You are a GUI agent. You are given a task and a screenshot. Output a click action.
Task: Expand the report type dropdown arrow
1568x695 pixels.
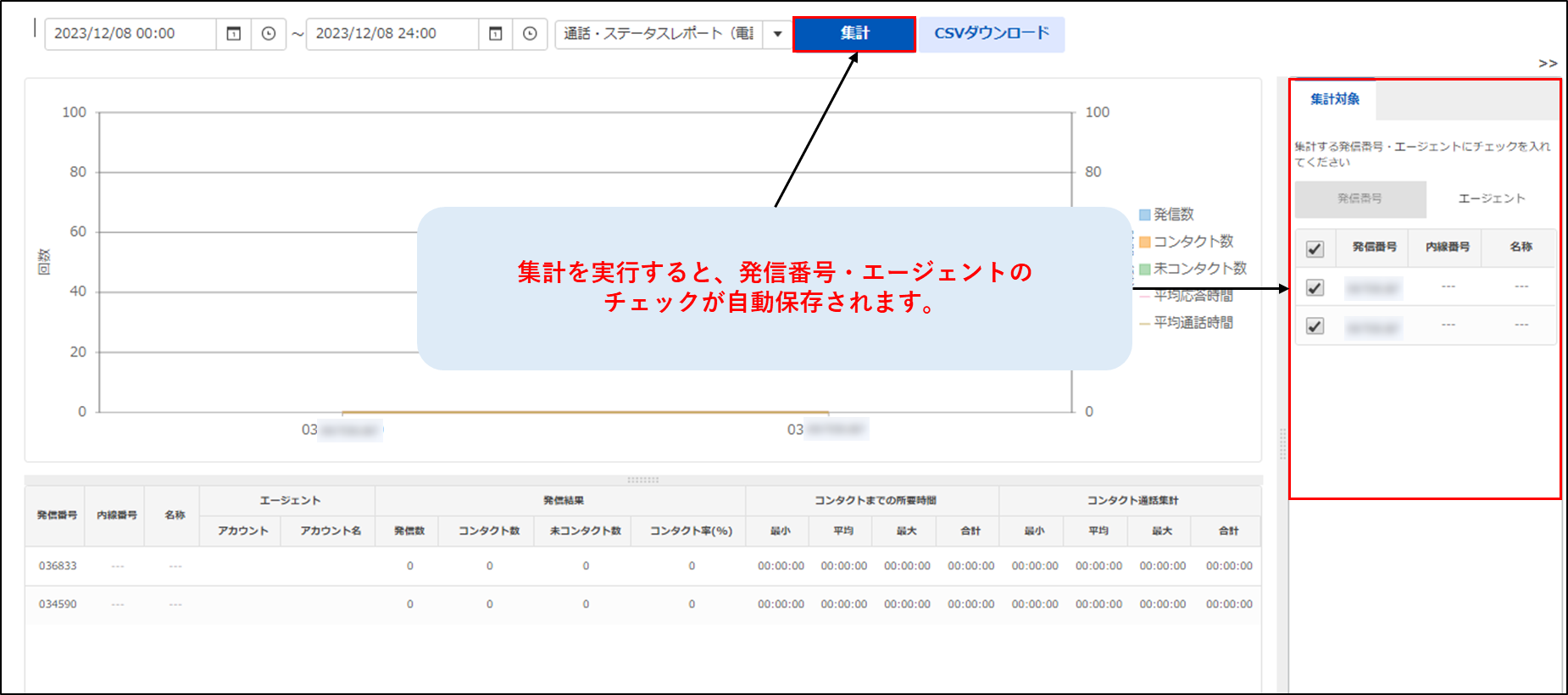pyautogui.click(x=777, y=34)
